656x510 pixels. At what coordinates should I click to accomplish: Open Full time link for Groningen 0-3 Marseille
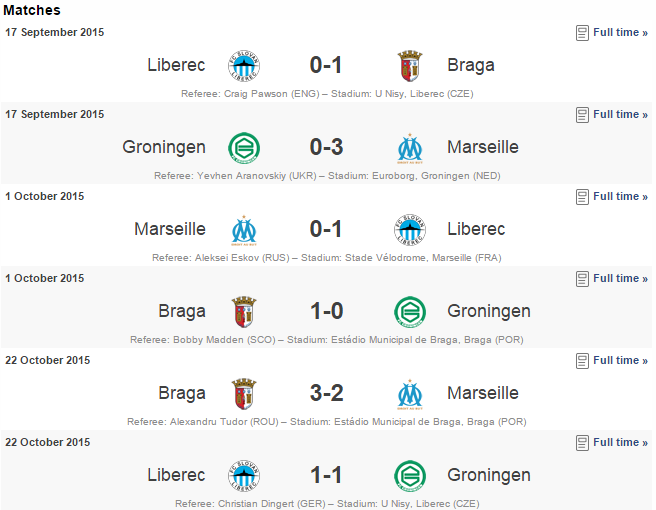(620, 114)
